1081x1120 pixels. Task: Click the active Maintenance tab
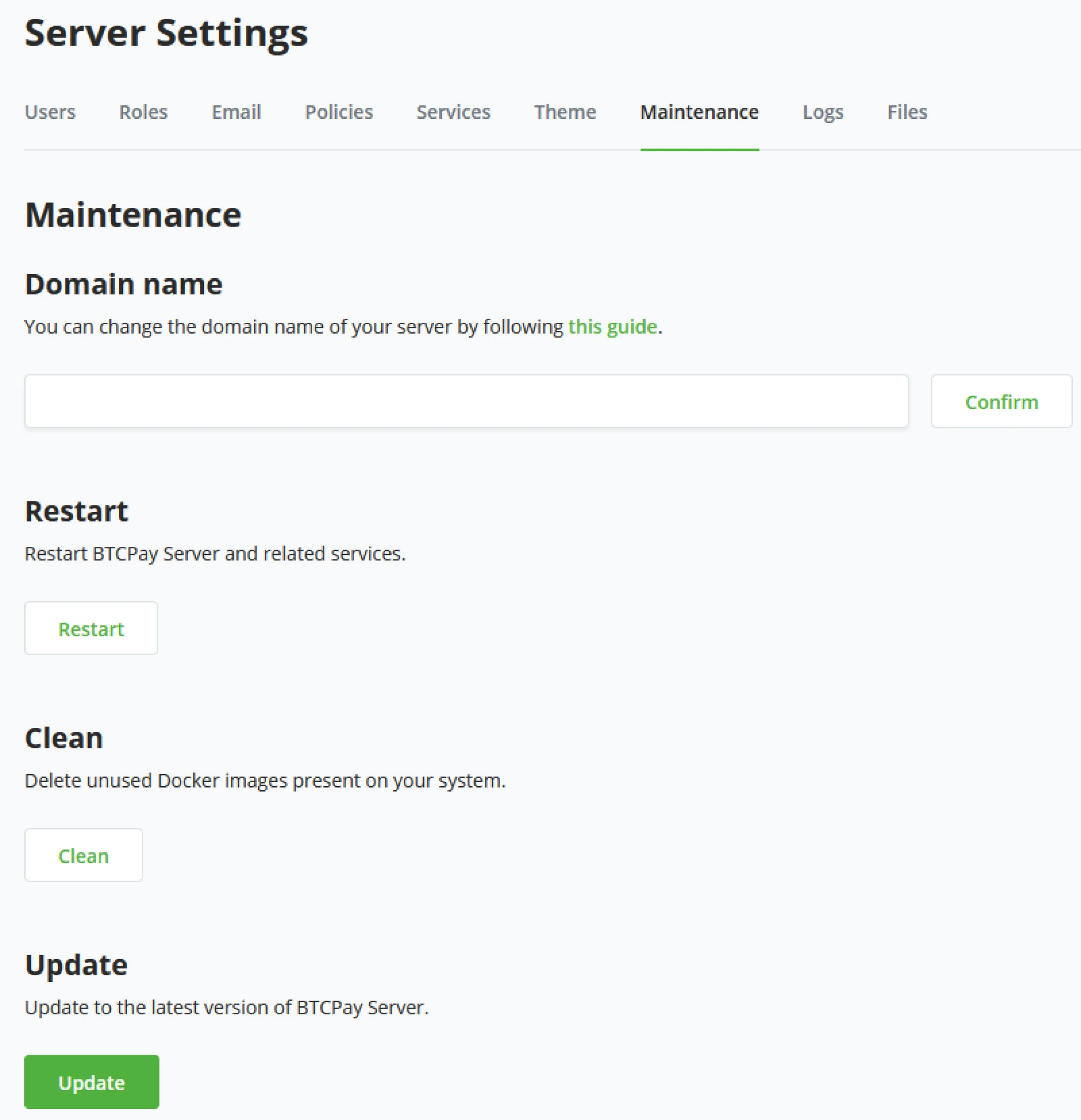698,112
